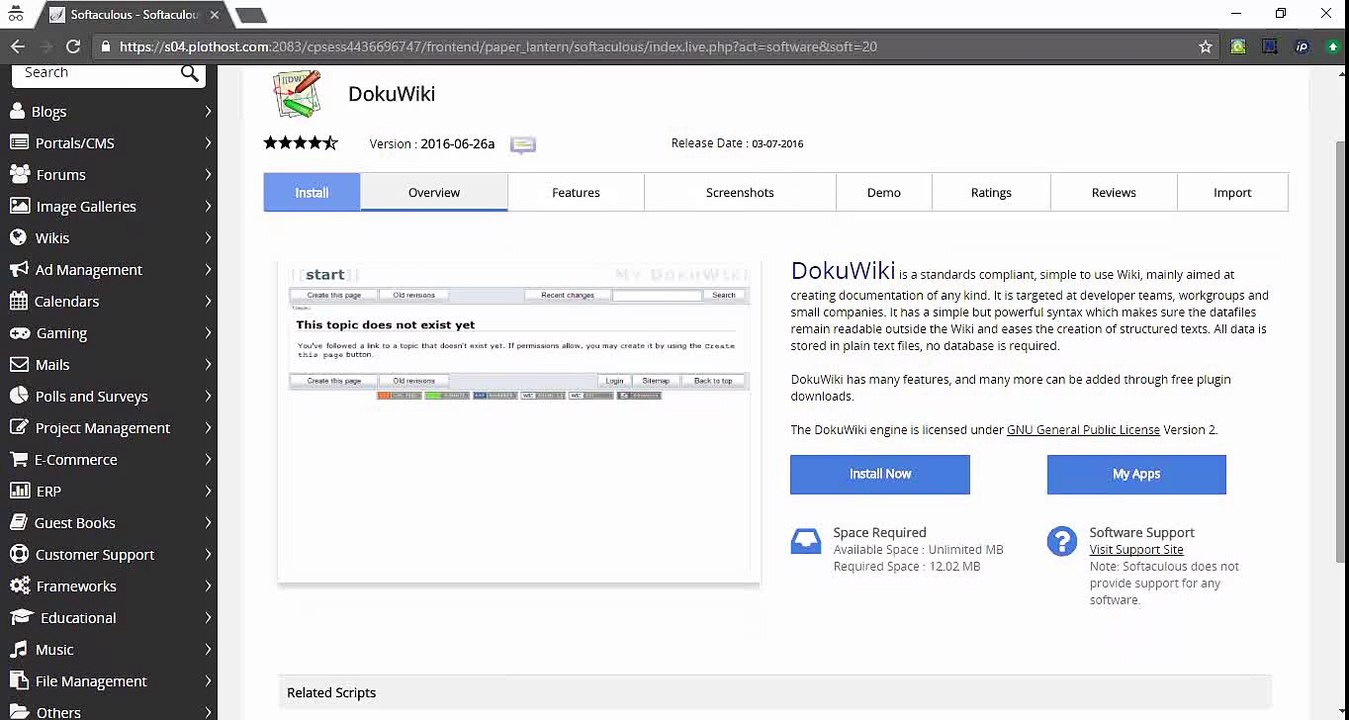Image resolution: width=1349 pixels, height=720 pixels.
Task: Click the Calendars grid icon
Action: click(17, 301)
